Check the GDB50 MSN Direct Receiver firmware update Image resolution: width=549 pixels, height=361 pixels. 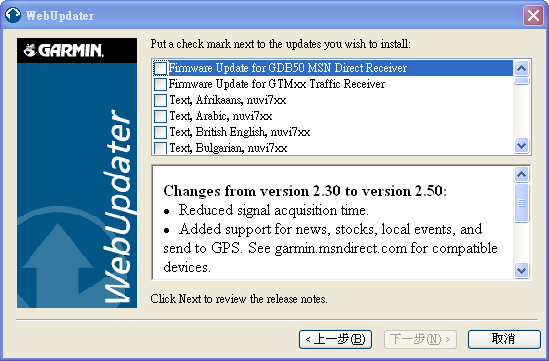[x=160, y=68]
